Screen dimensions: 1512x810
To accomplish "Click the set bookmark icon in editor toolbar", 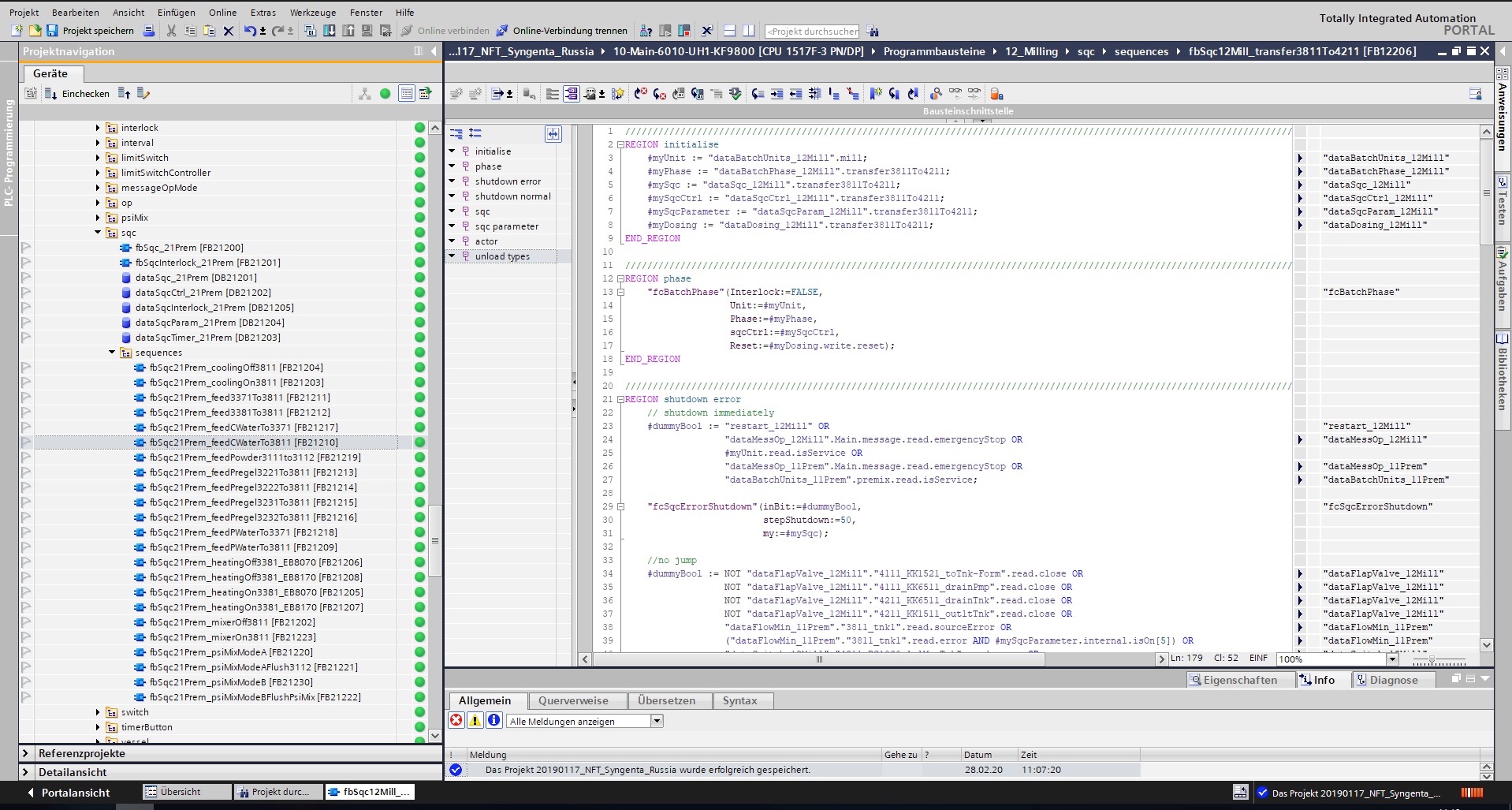I will click(x=875, y=94).
